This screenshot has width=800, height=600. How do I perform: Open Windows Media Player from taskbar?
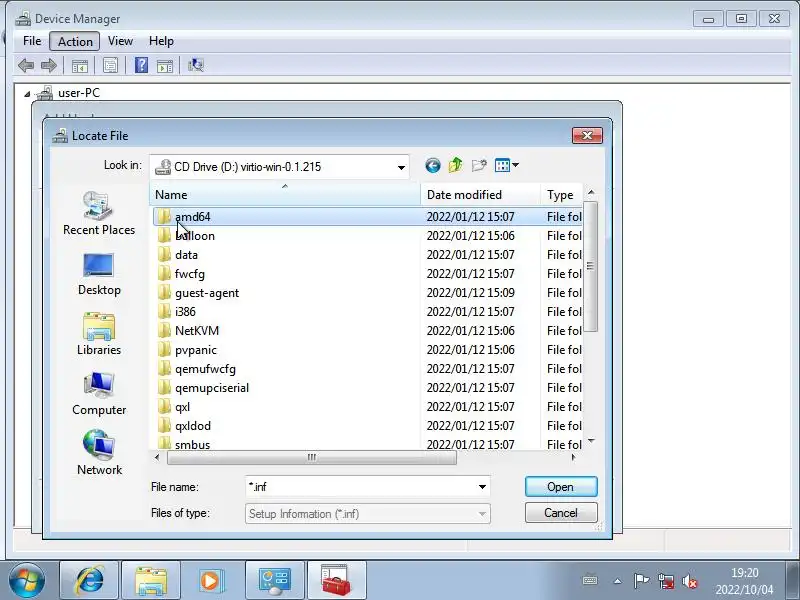click(210, 581)
